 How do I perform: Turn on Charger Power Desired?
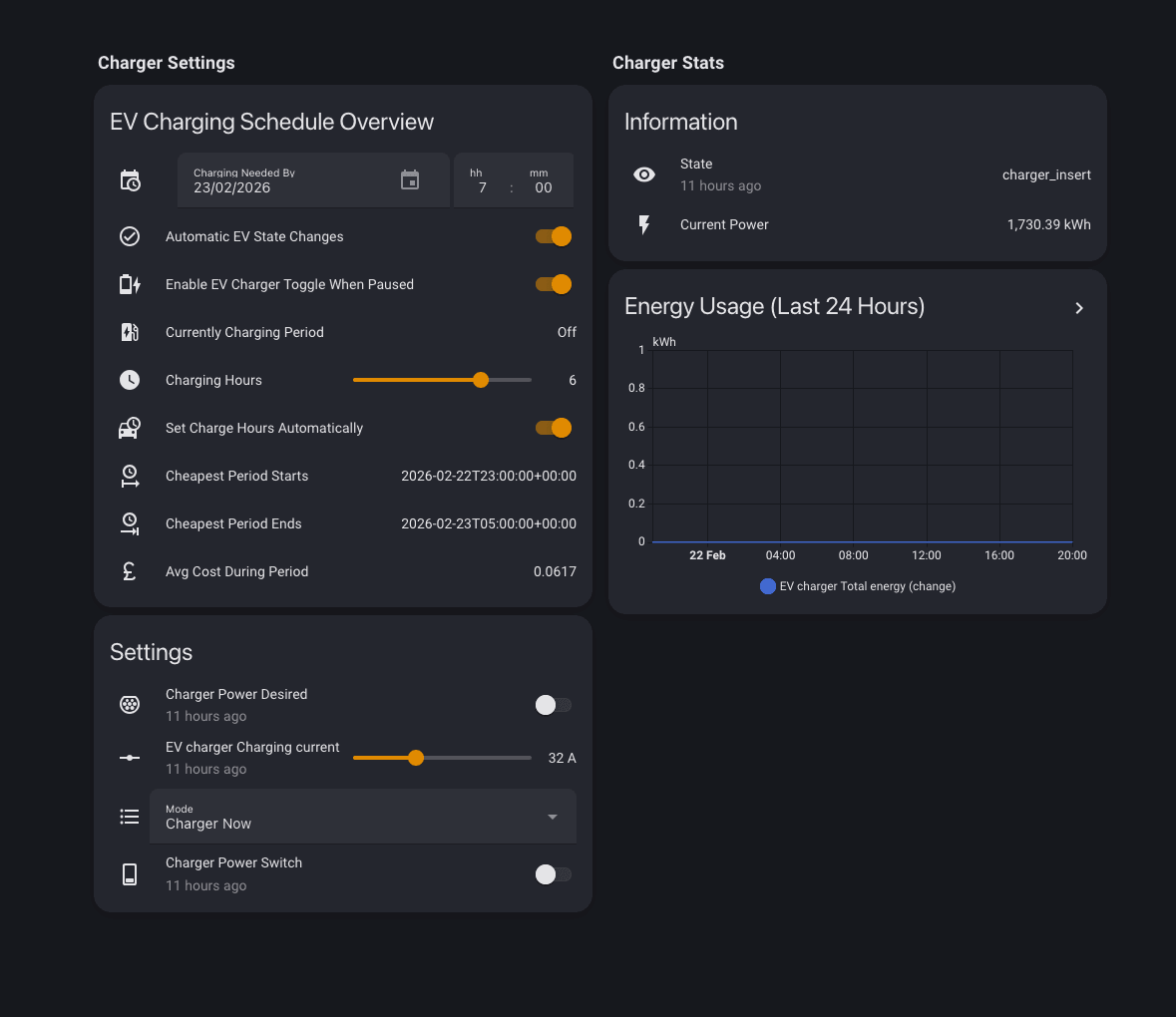point(553,705)
